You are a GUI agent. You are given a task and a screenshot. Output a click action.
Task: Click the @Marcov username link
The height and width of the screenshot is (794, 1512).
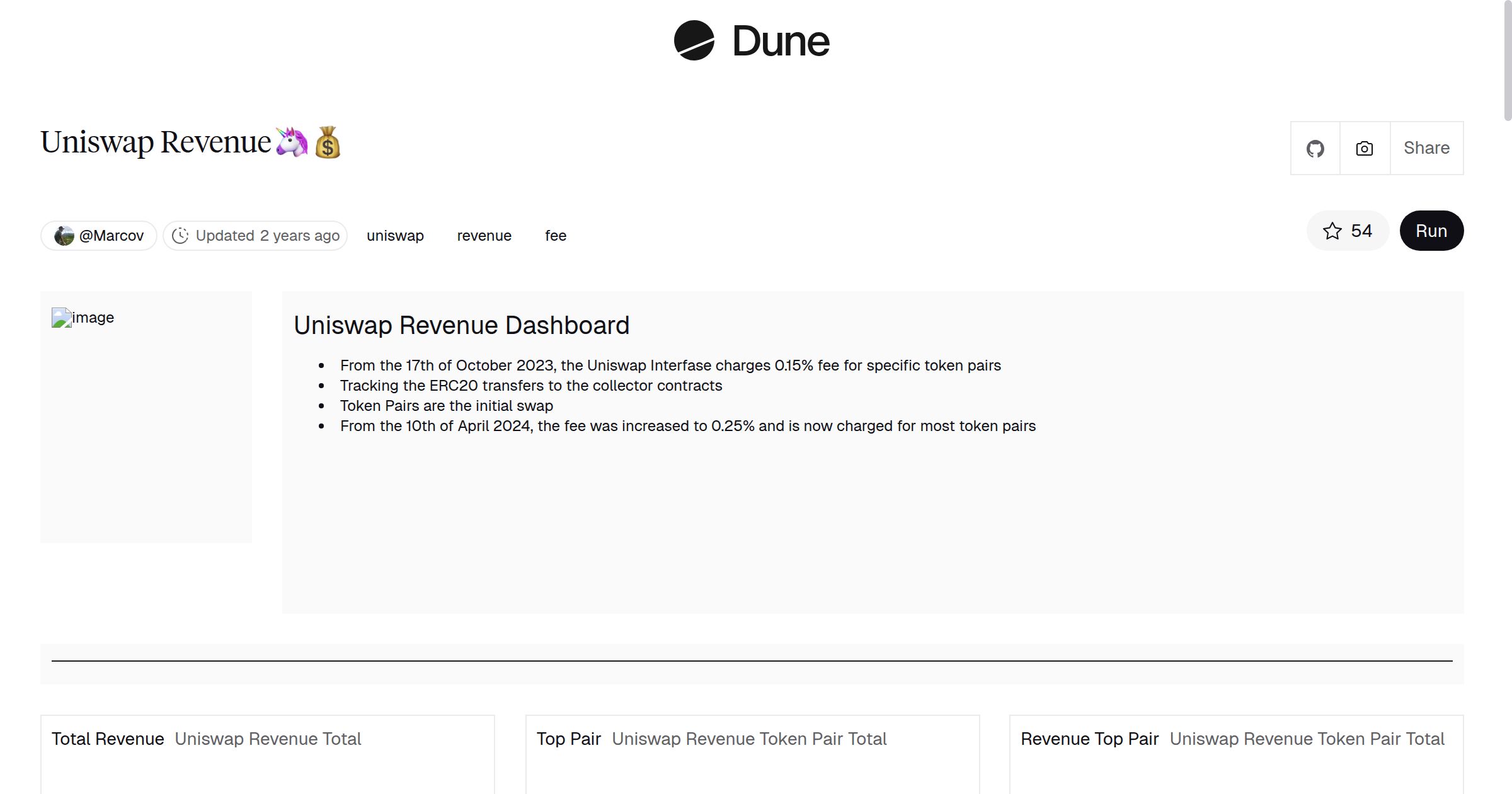[x=112, y=235]
